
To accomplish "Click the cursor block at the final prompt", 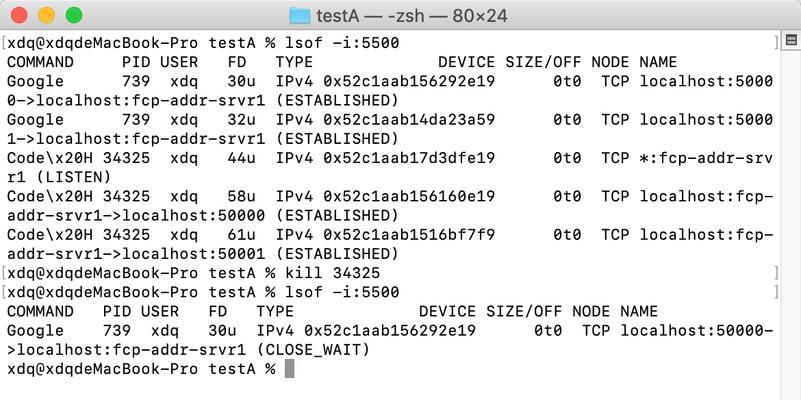I will point(289,369).
